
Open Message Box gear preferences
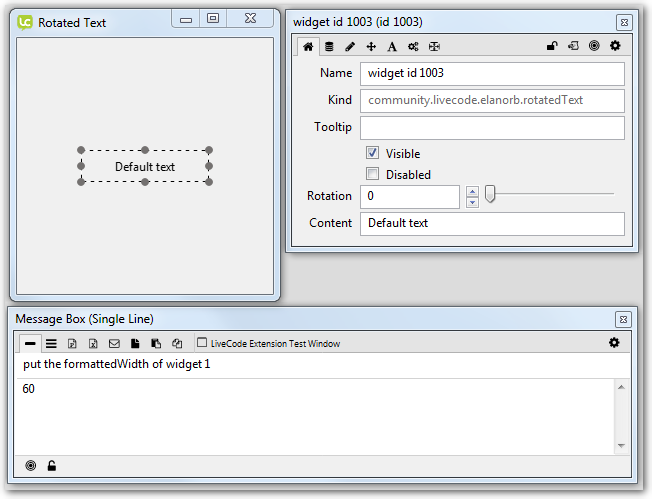click(x=614, y=343)
